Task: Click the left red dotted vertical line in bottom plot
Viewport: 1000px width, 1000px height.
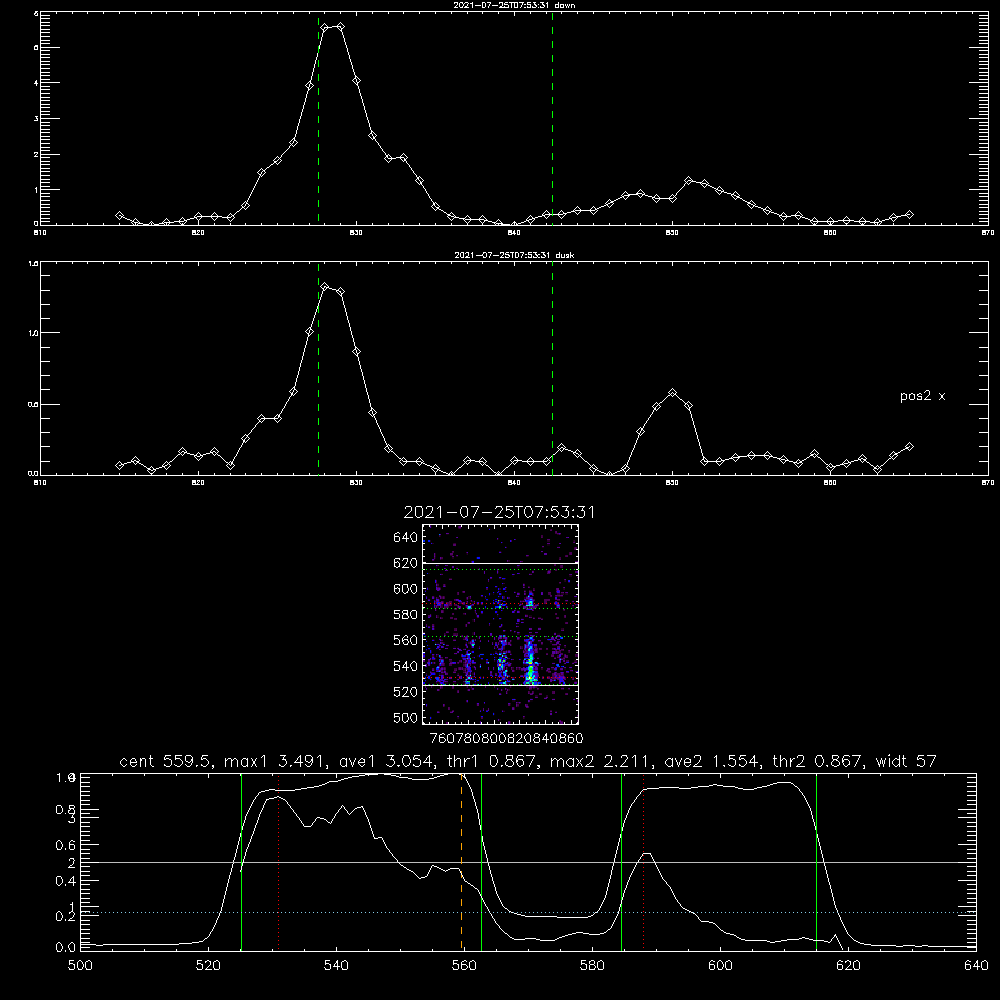Action: point(279,862)
